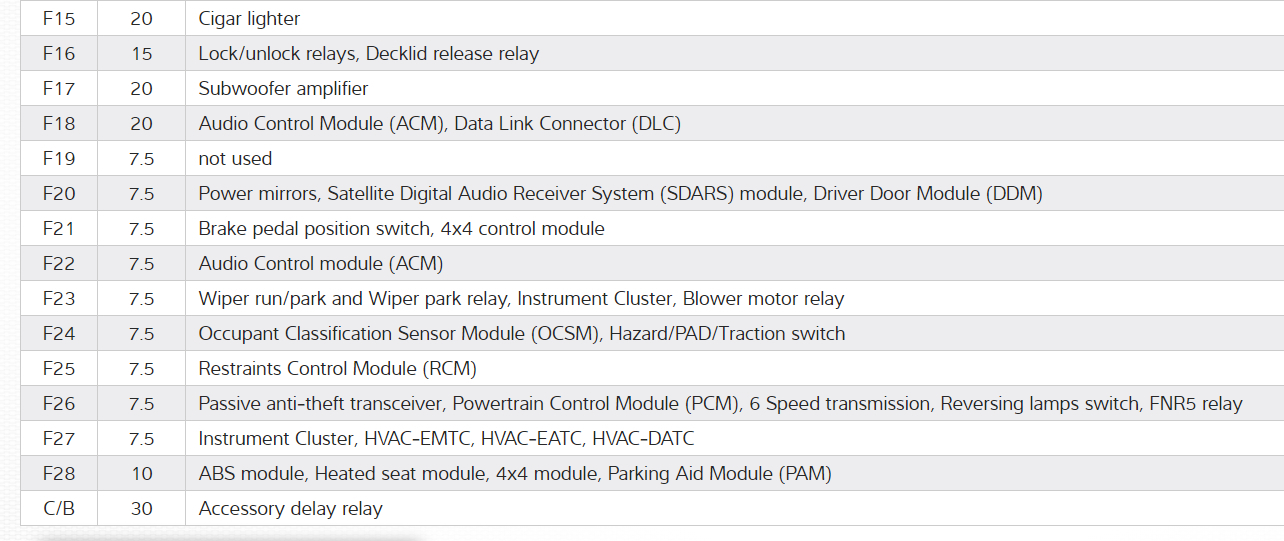1284x541 pixels.
Task: Select the 'Cigar lighter' description text
Action: 249,19
